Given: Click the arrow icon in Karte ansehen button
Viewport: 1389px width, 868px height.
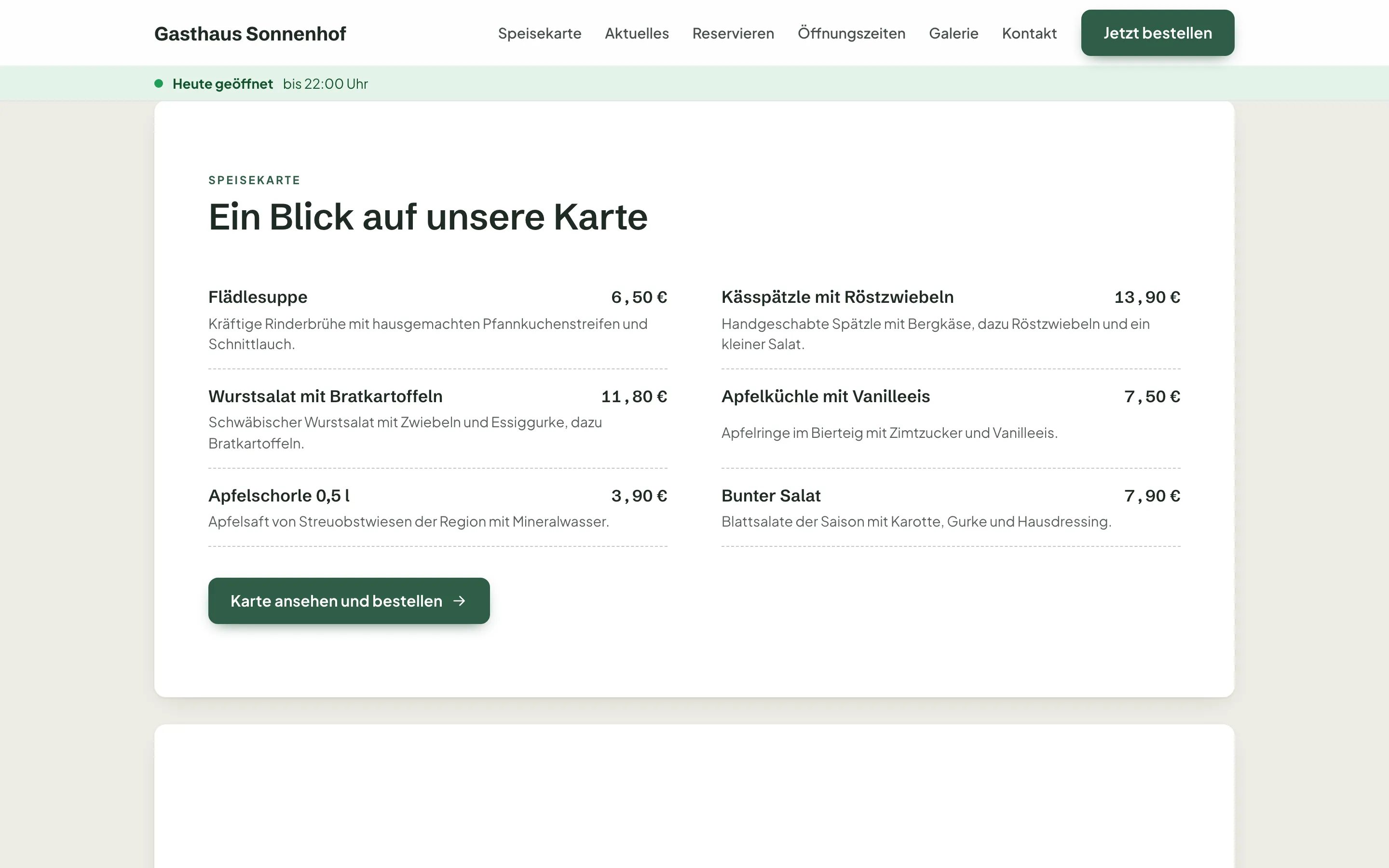Looking at the screenshot, I should [x=459, y=600].
